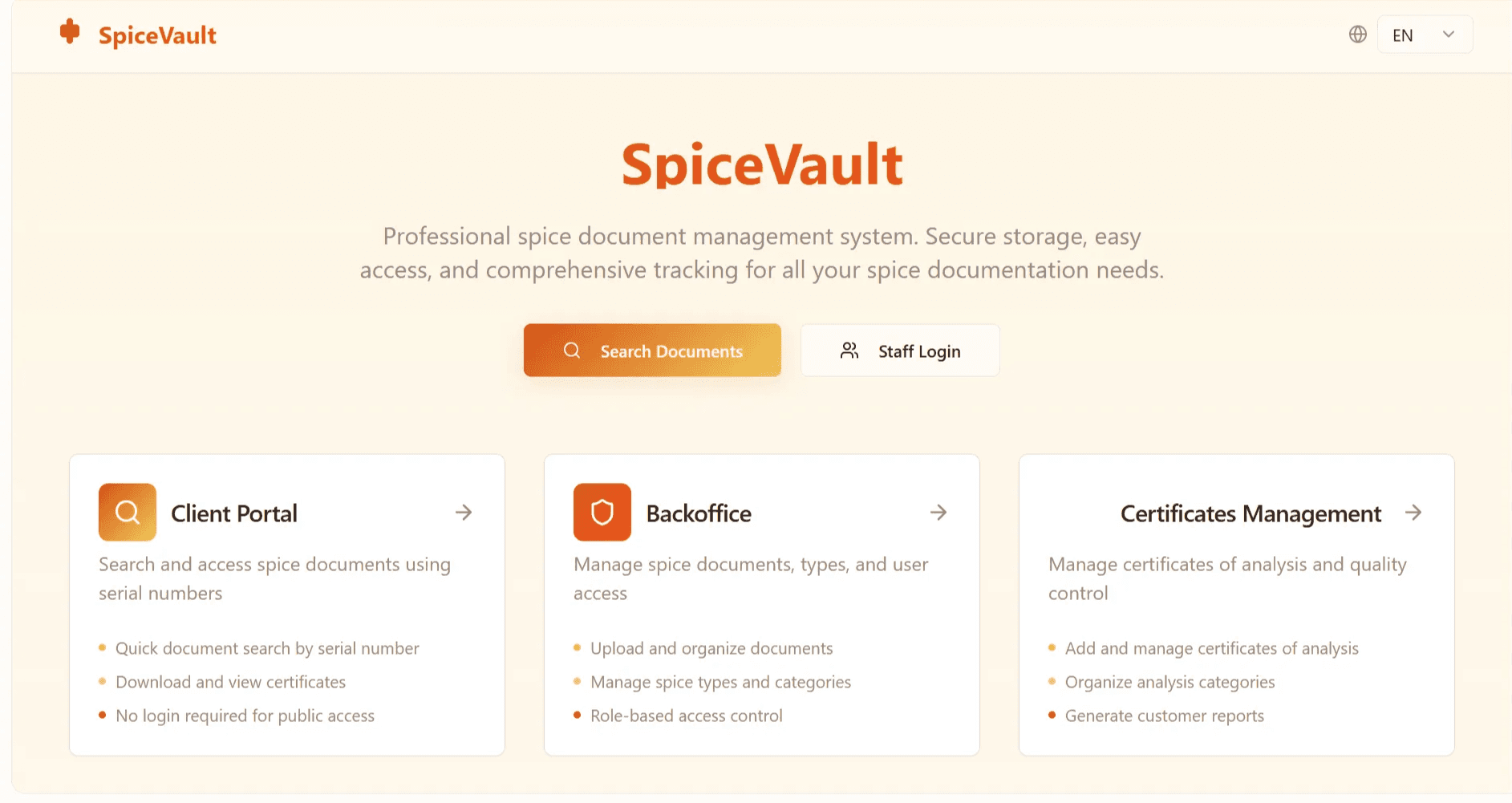Open the chevron next to EN selector

pyautogui.click(x=1449, y=34)
